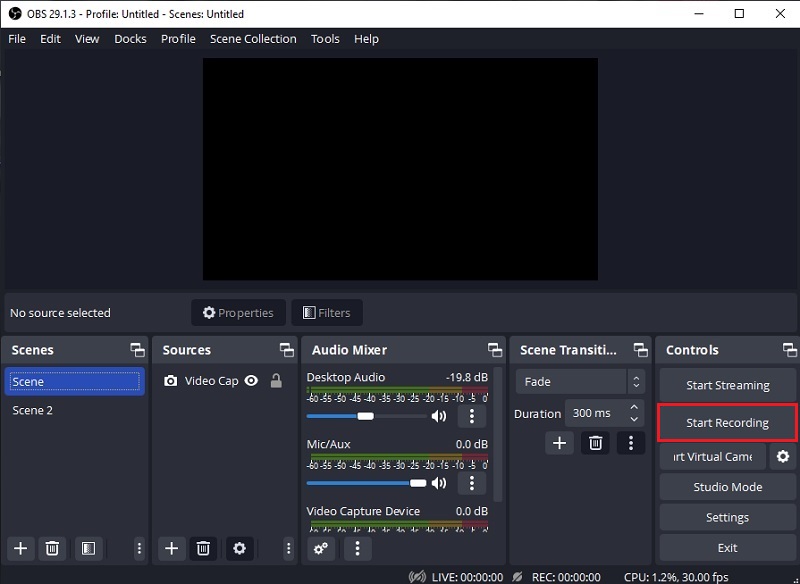This screenshot has height=584, width=800.
Task: Click the streaming status icon beside LIVE
Action: tap(417, 577)
